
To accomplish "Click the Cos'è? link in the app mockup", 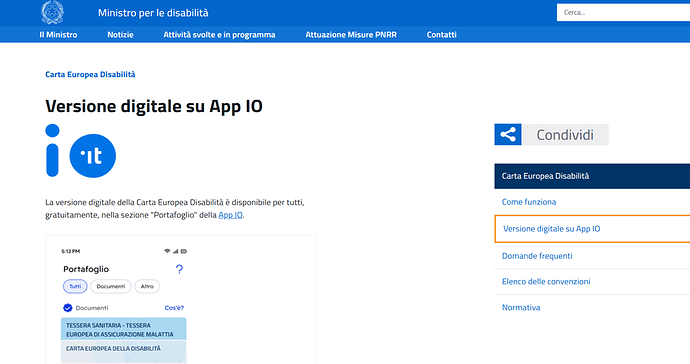I will point(174,308).
